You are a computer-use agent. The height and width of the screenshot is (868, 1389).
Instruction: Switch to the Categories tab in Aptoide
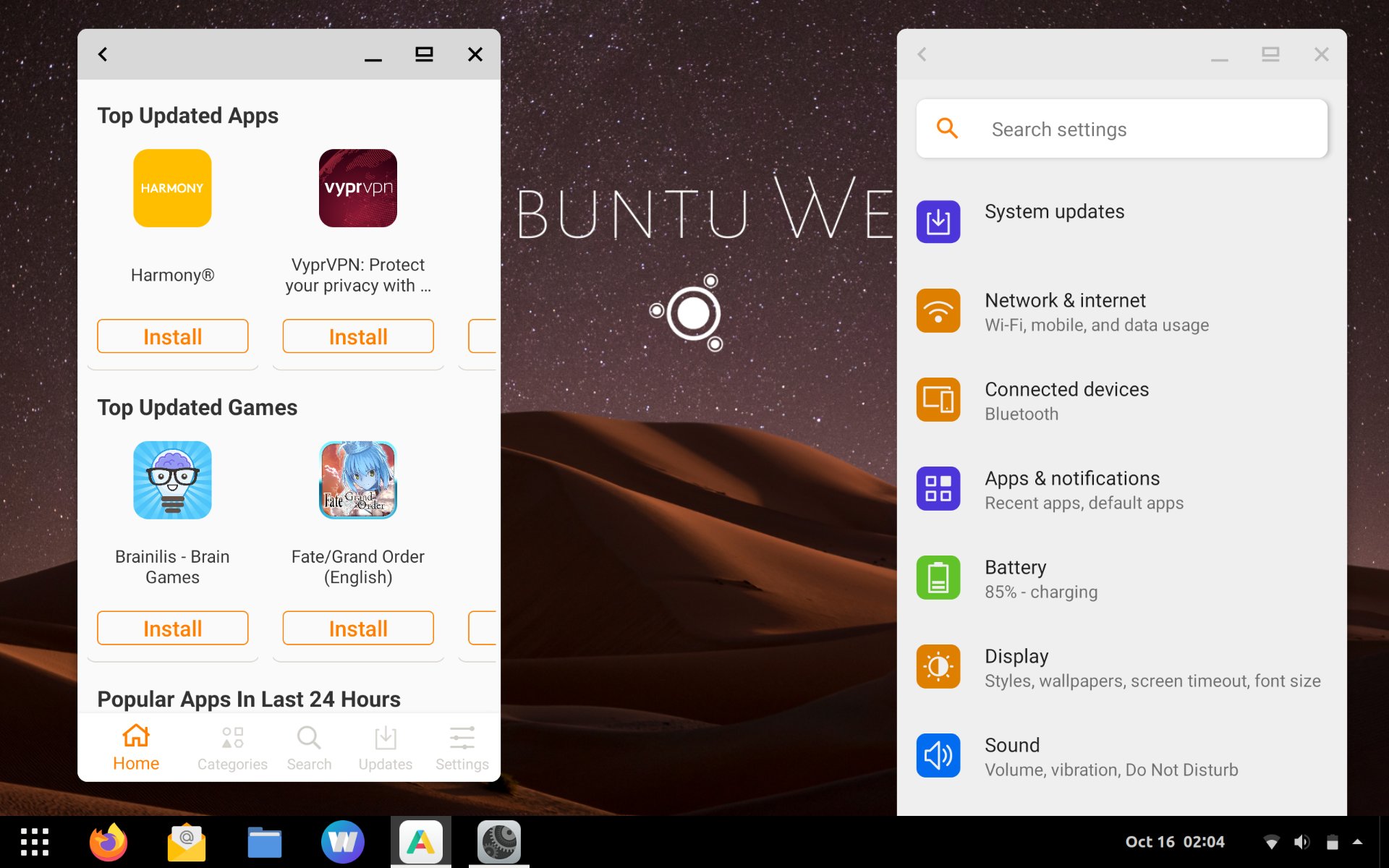pos(232,746)
